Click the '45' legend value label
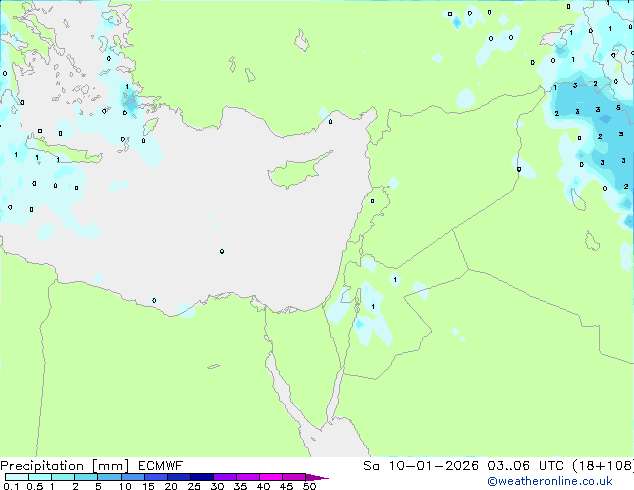Viewport: 634px width, 490px height. point(286,486)
